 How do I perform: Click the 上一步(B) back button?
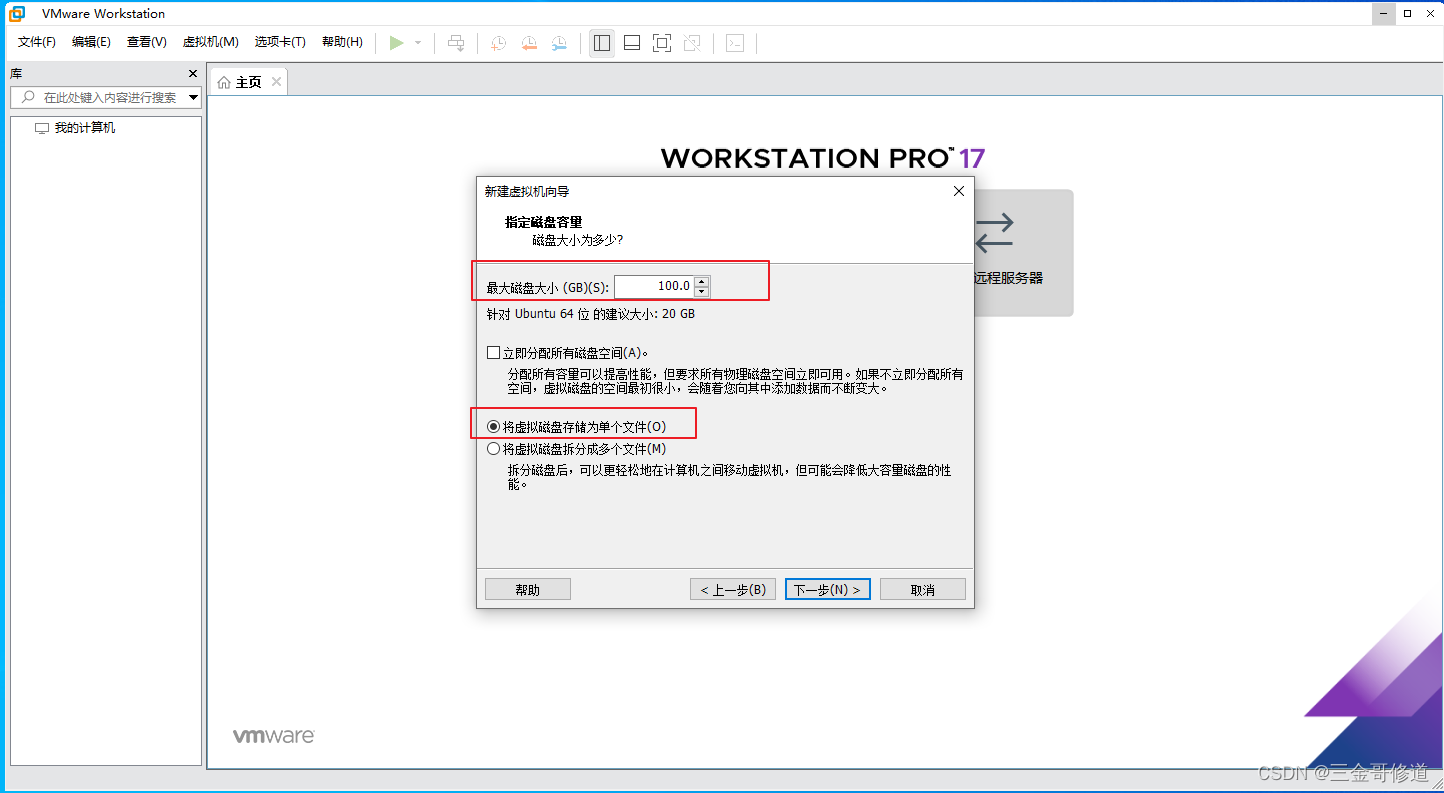(733, 589)
